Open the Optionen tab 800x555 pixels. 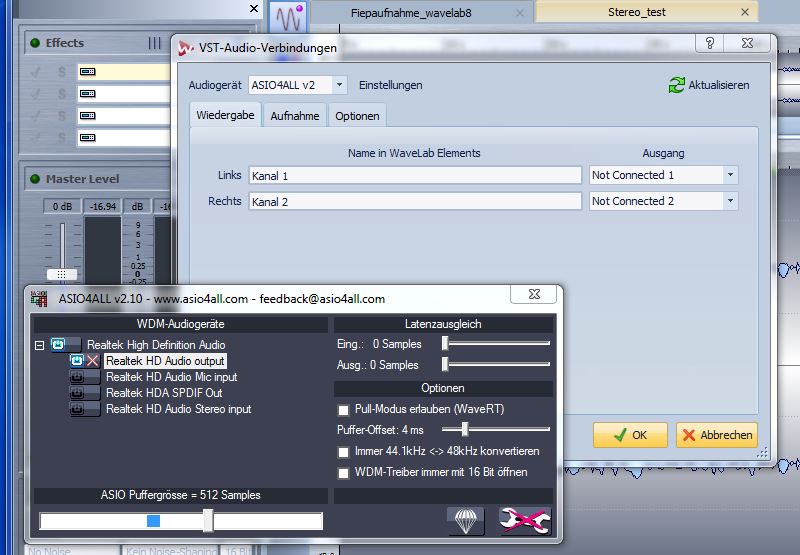click(357, 116)
